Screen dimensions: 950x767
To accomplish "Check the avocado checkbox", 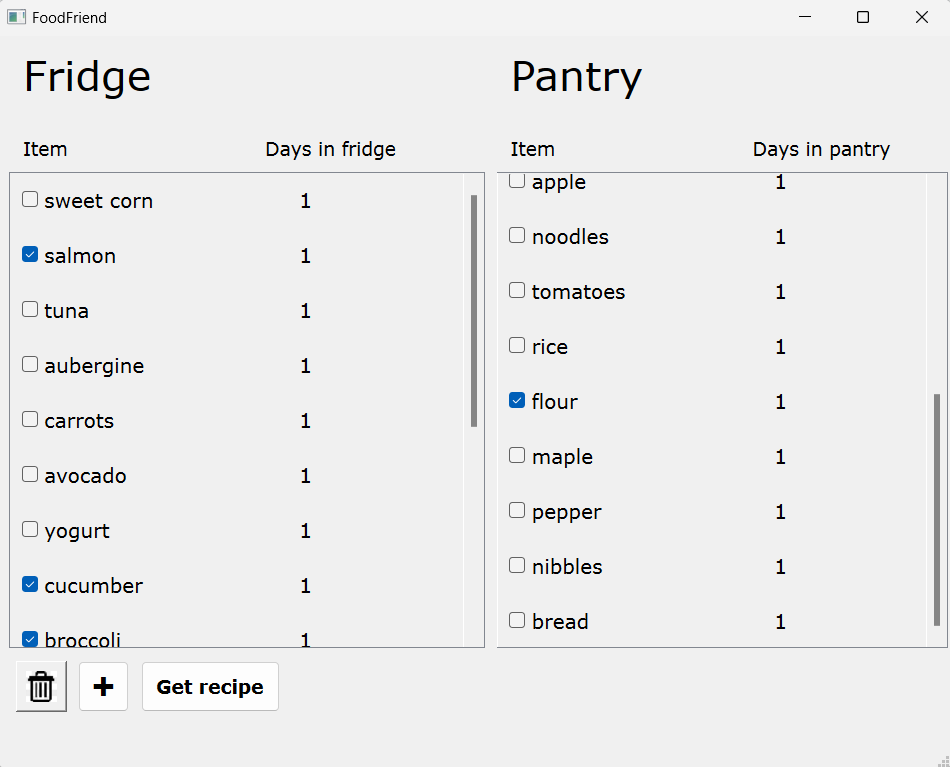I will (x=30, y=475).
